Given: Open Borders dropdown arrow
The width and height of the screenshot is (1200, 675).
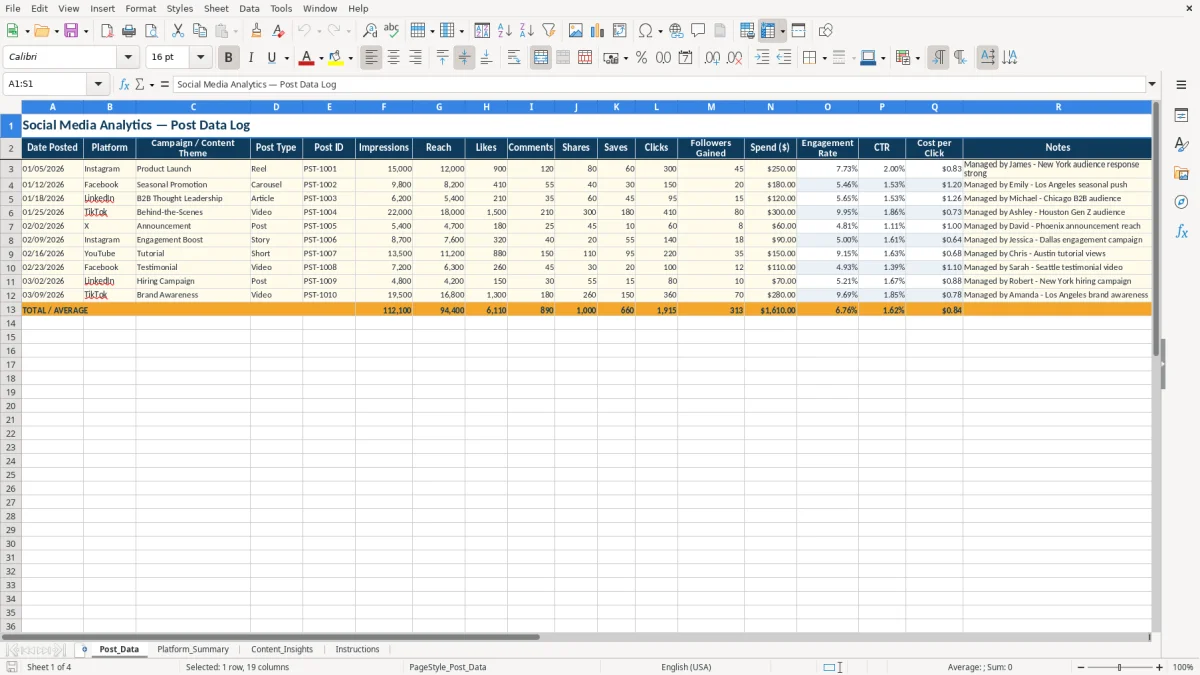Looking at the screenshot, I should [x=824, y=58].
